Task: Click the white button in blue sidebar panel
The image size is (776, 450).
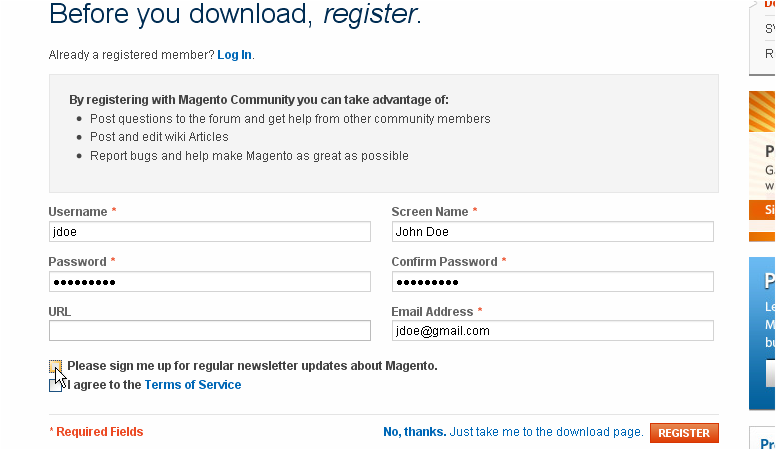Action: point(770,373)
